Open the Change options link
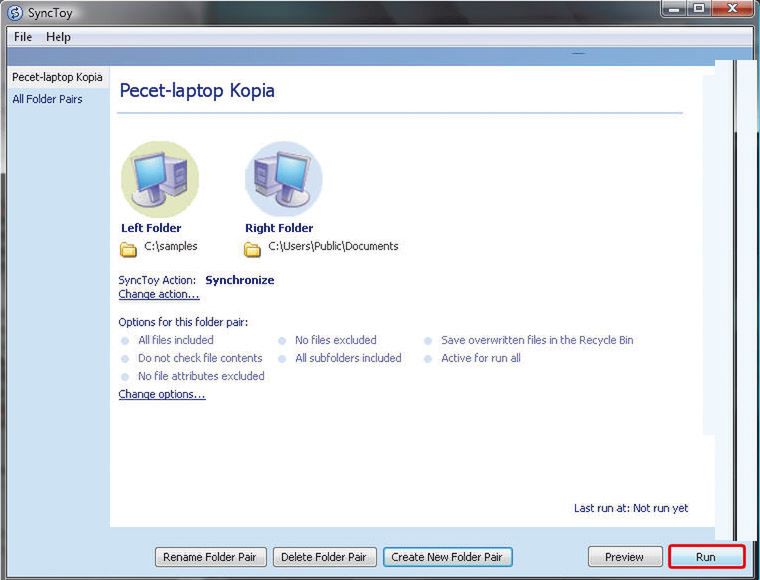The width and height of the screenshot is (760, 580). (x=162, y=394)
